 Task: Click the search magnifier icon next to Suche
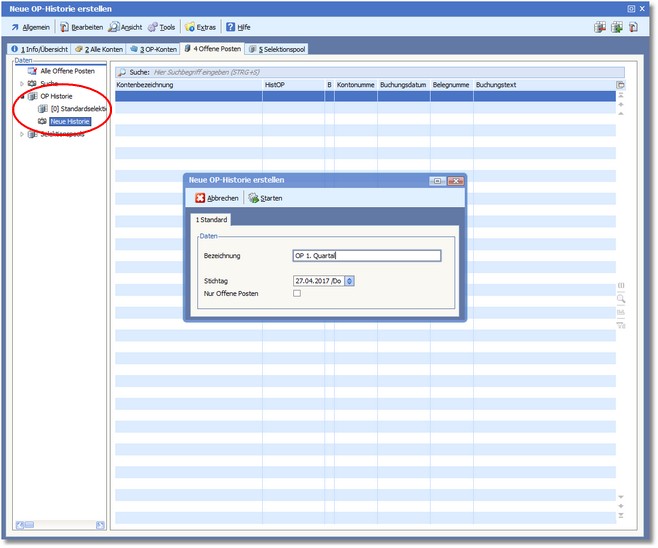(121, 72)
